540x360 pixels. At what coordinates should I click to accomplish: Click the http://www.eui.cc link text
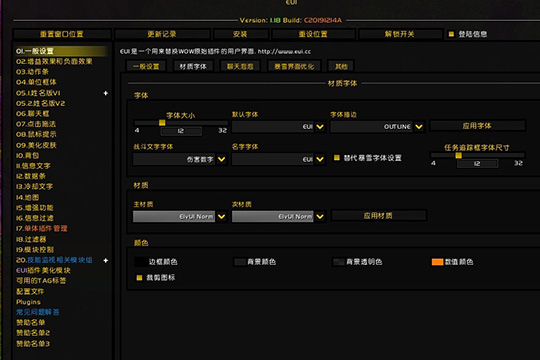point(284,51)
